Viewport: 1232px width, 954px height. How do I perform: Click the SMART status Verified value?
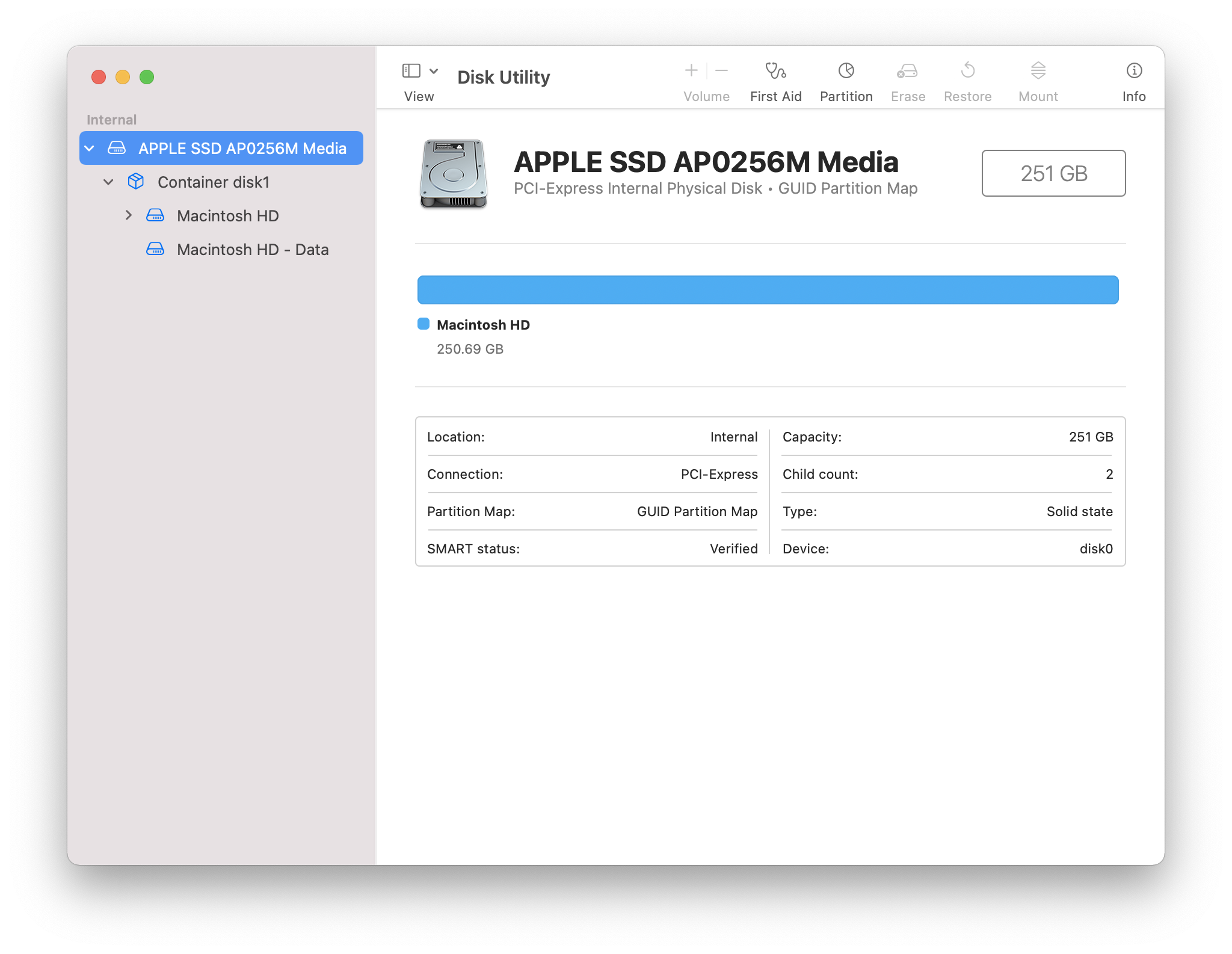(733, 549)
